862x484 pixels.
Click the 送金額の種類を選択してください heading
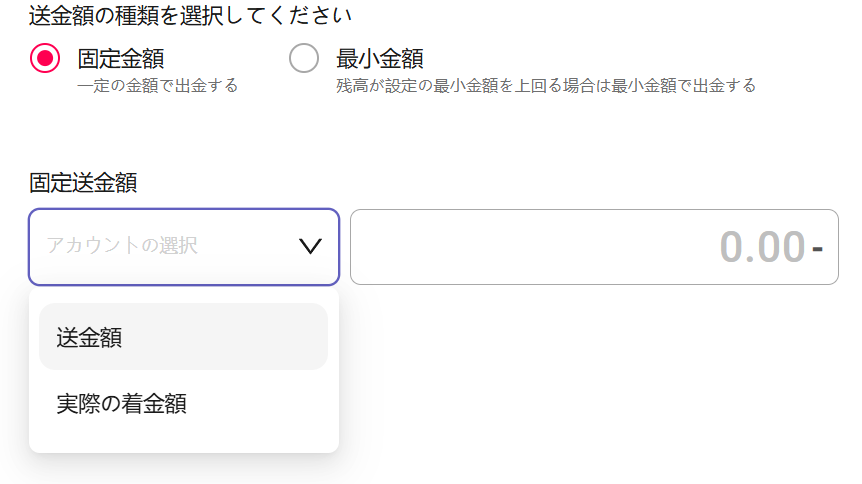coord(190,15)
